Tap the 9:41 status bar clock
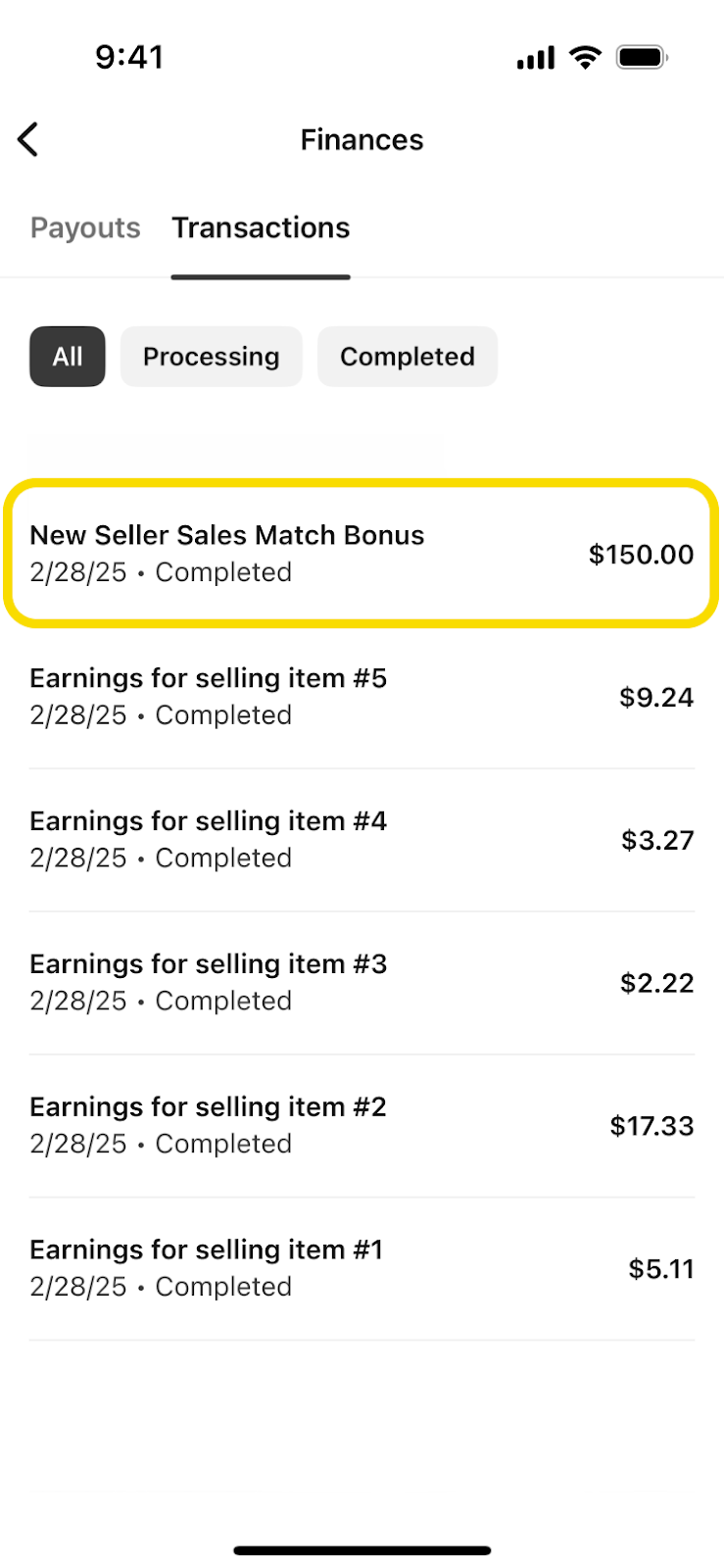The width and height of the screenshot is (724, 1568). (x=129, y=58)
